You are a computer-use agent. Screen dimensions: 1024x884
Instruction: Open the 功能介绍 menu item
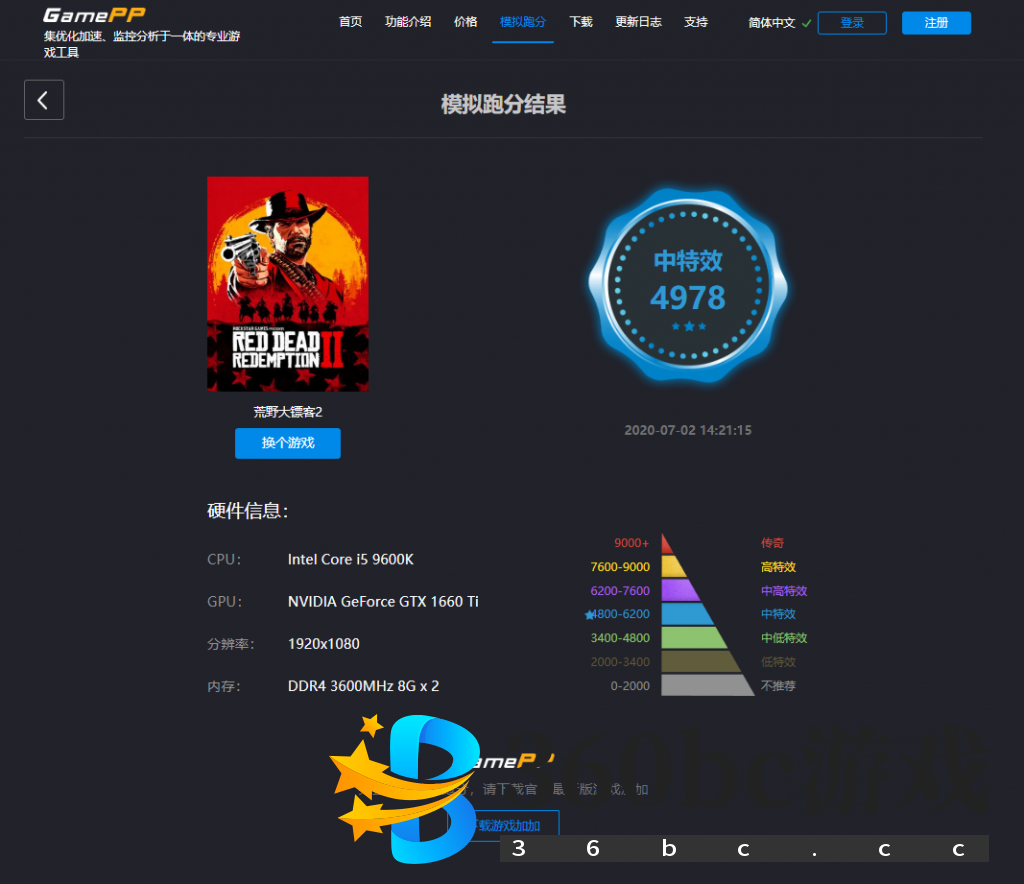pos(408,22)
